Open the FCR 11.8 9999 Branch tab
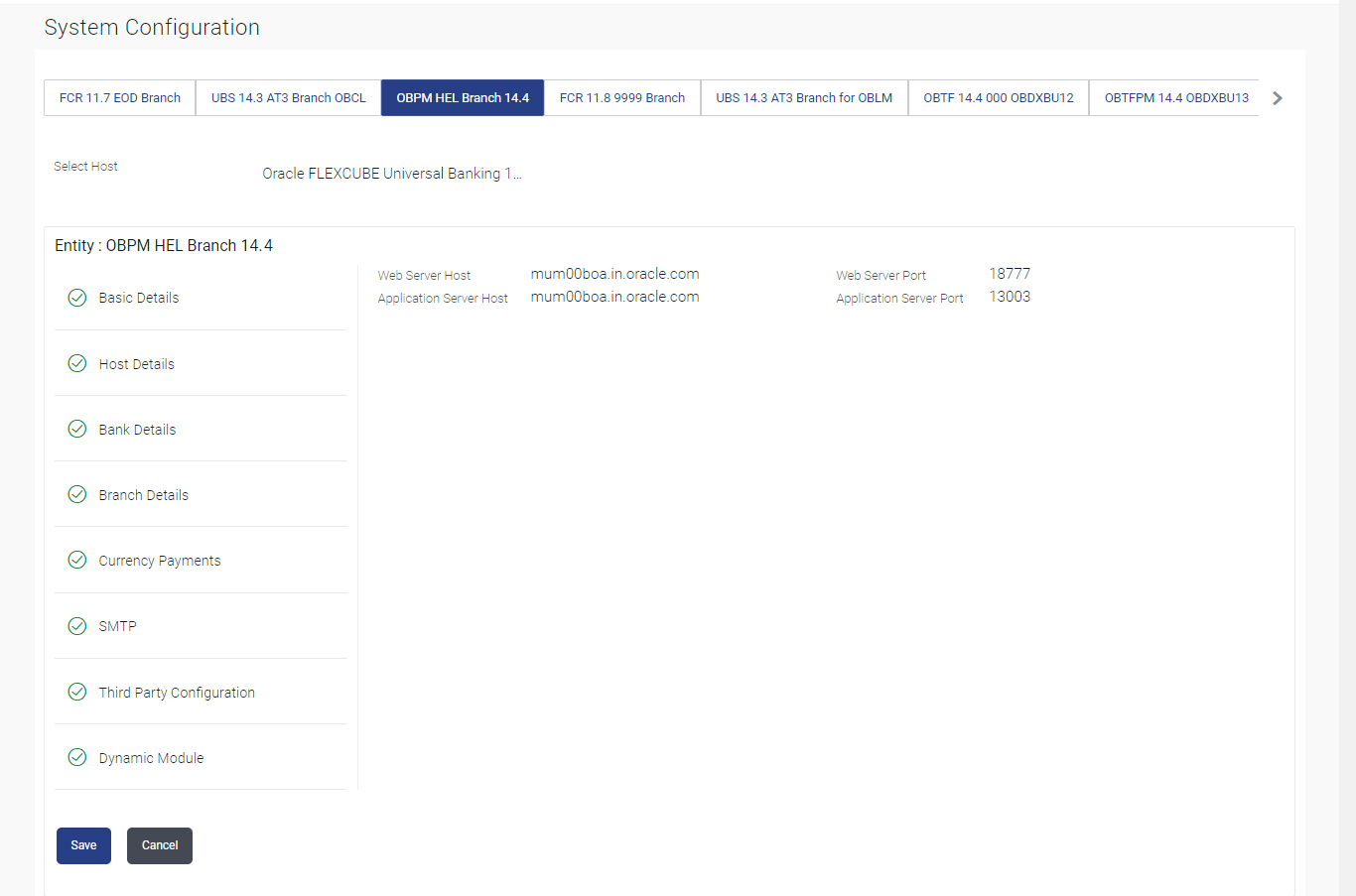The width and height of the screenshot is (1356, 896). coord(622,98)
